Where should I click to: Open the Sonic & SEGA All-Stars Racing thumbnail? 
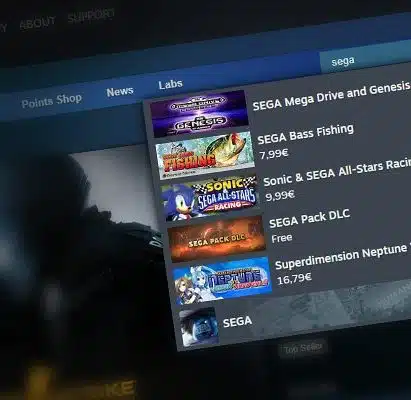(x=210, y=198)
